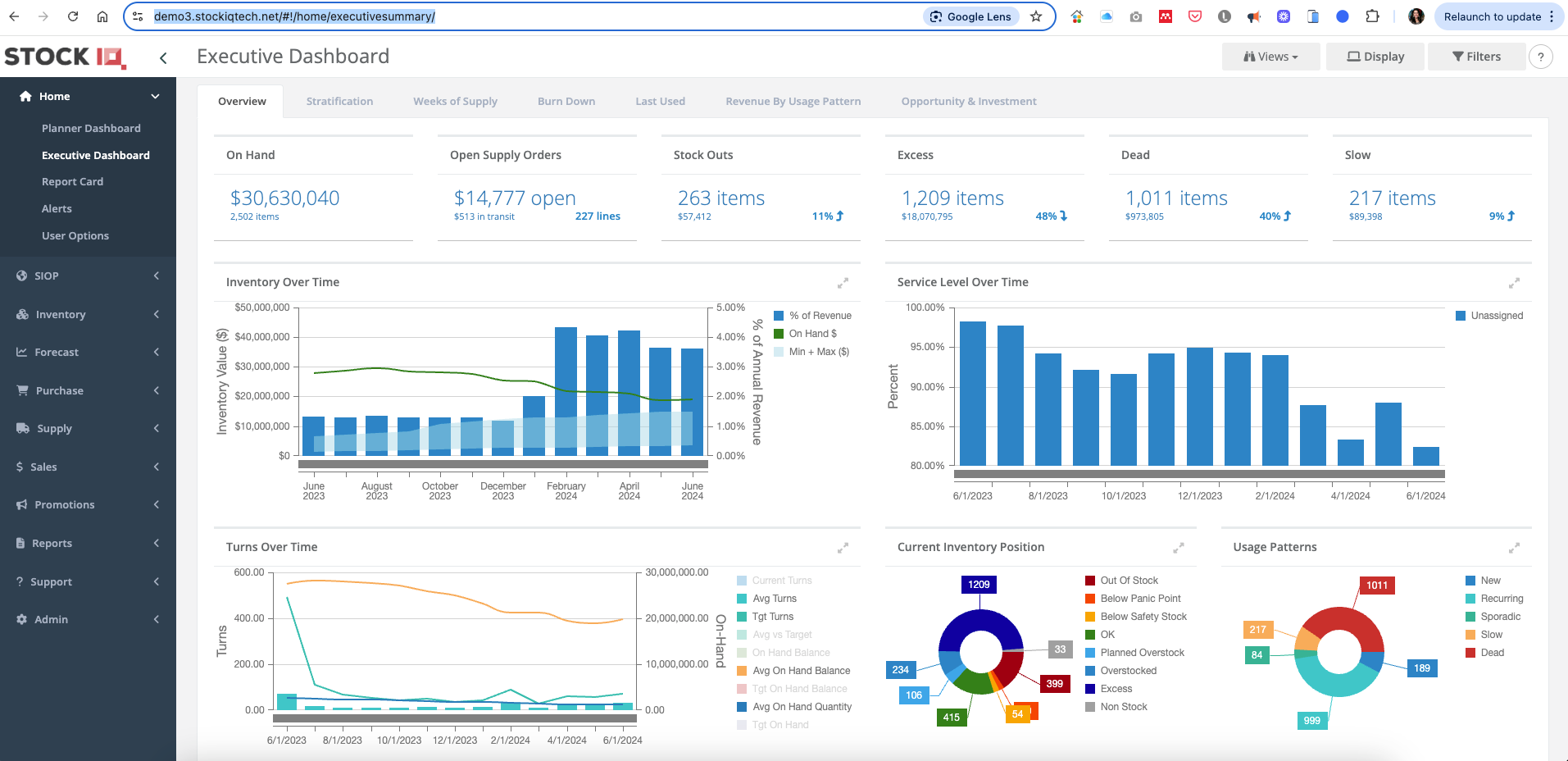Click the Filters button
Viewport: 1568px width, 761px height.
point(1476,57)
